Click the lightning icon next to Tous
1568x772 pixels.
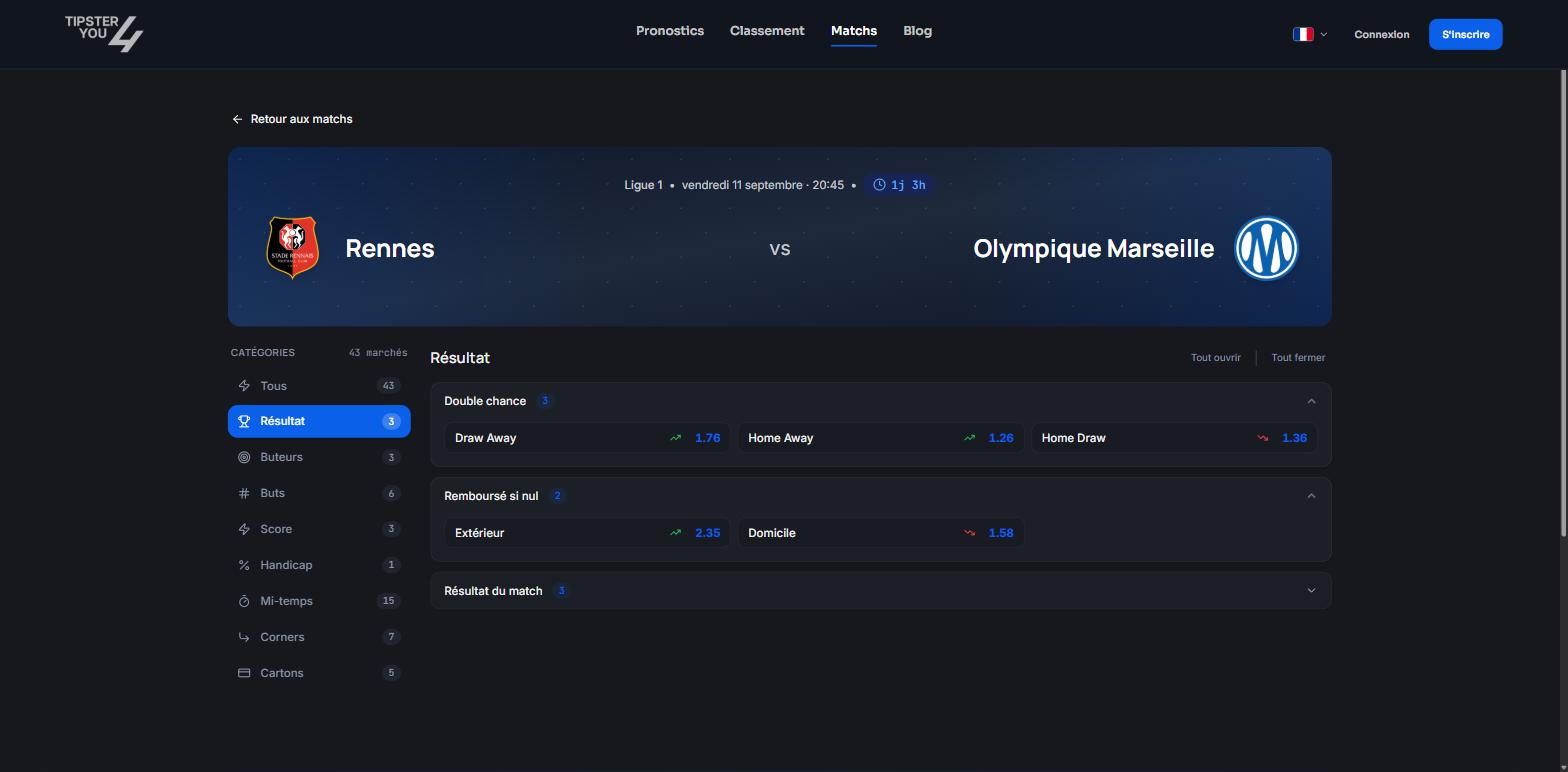[244, 386]
